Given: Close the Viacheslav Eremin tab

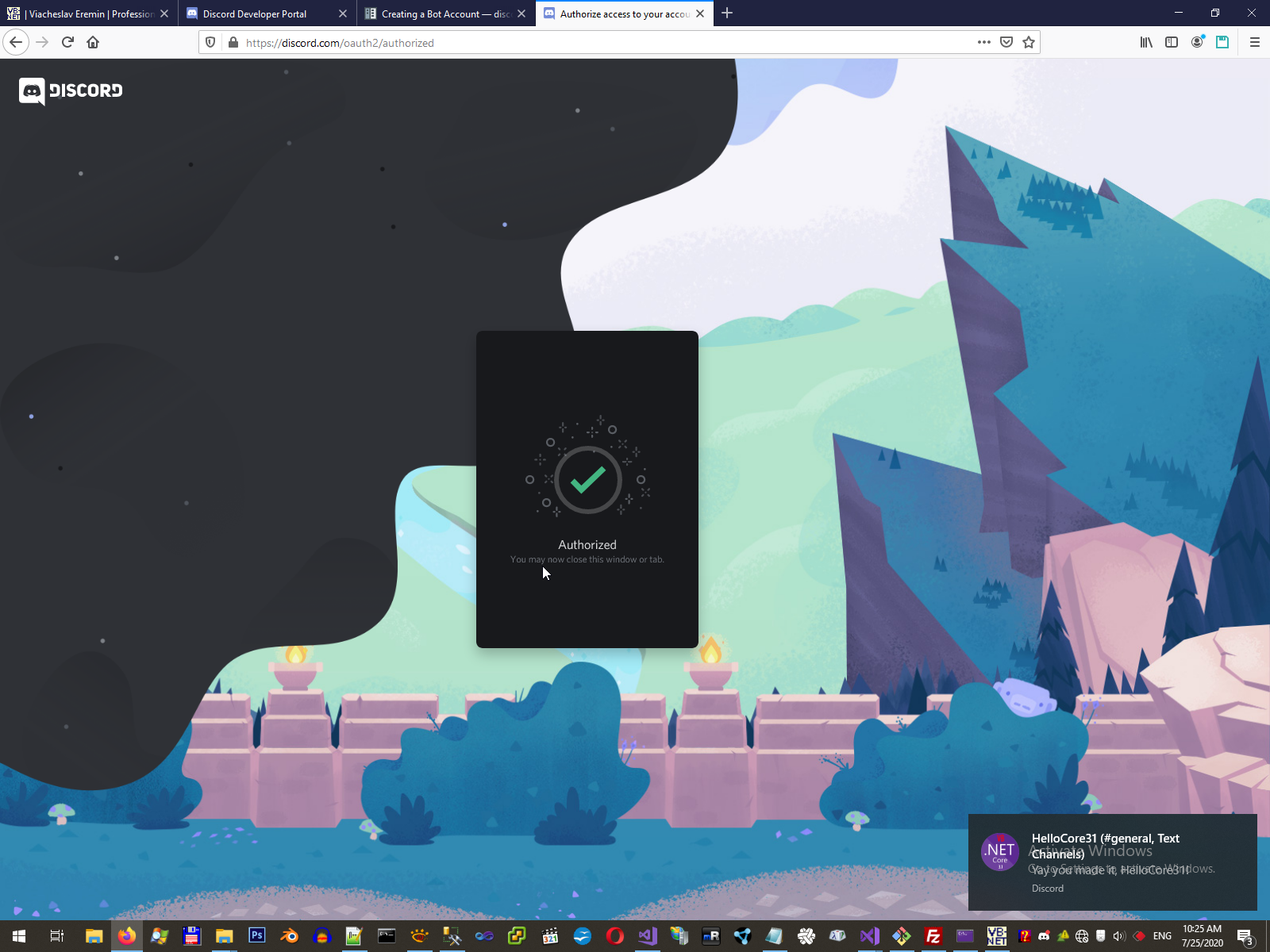Looking at the screenshot, I should (164, 13).
